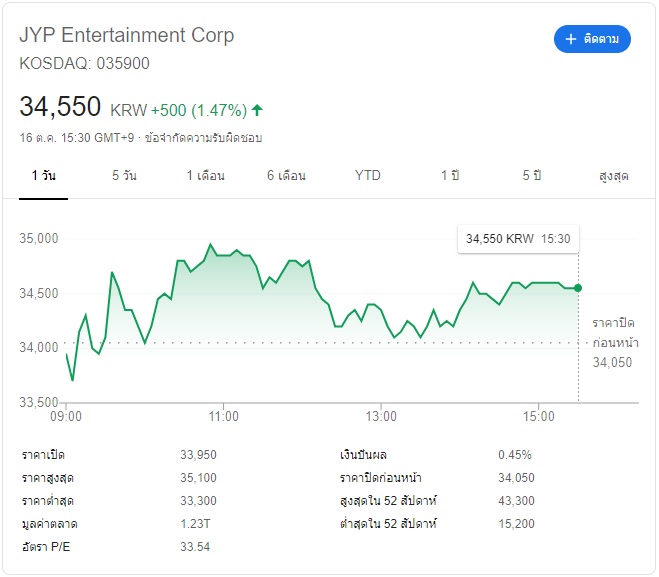Click the 34,000 price axis label
The image size is (659, 577).
39,348
